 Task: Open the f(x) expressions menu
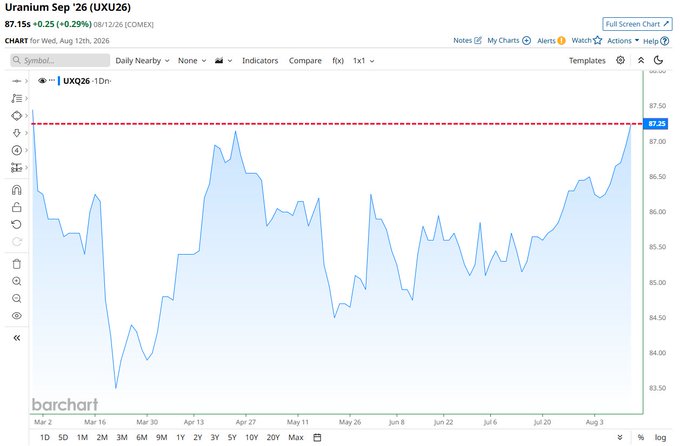[338, 61]
